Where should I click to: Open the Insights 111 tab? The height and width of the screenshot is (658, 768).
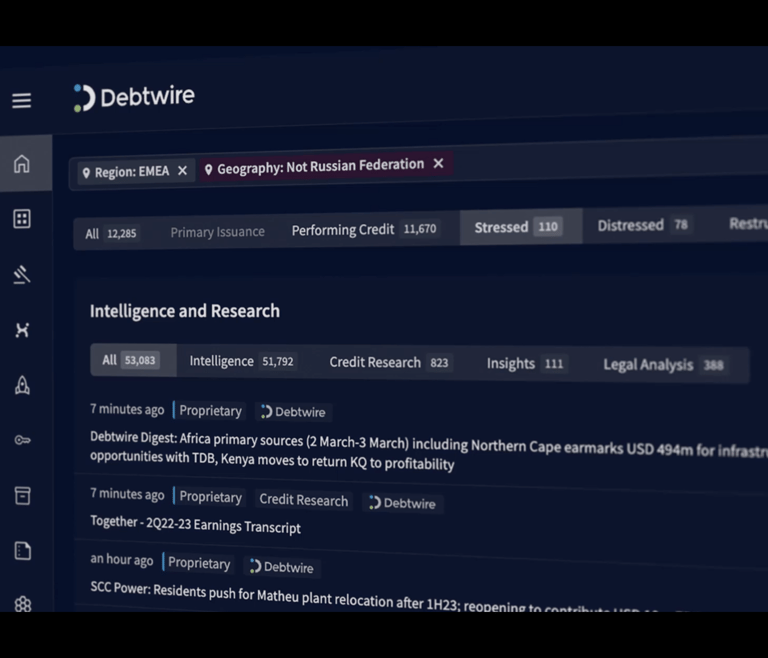526,364
